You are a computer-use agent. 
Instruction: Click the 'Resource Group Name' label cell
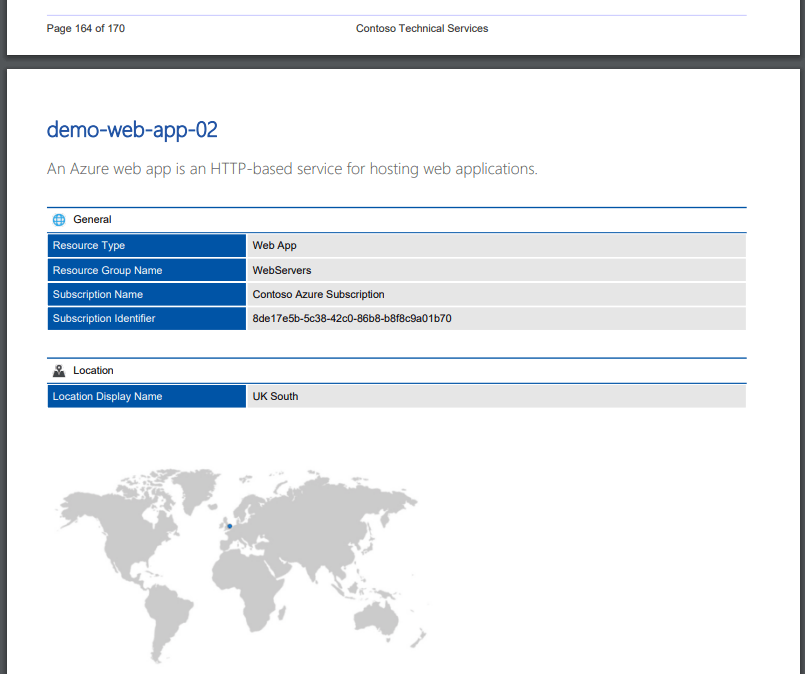[x=147, y=270]
